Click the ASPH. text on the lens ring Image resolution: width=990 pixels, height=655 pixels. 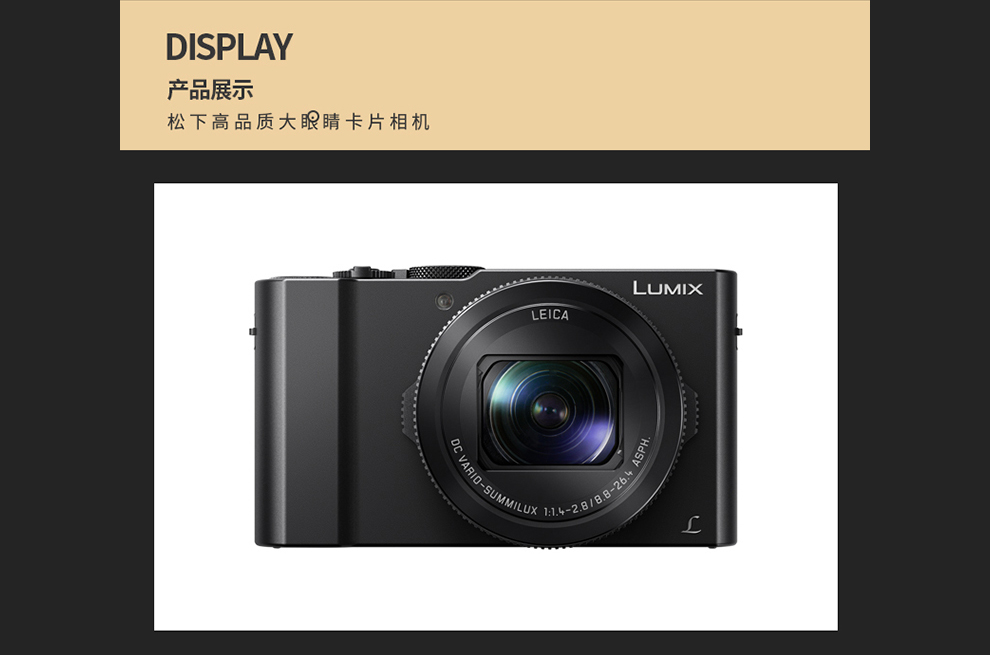click(x=641, y=452)
